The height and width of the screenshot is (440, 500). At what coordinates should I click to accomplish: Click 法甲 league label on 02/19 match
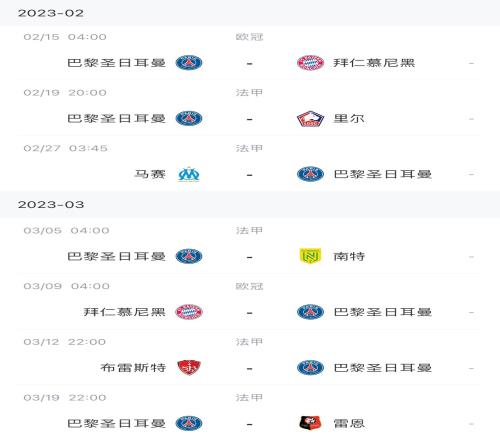tap(249, 92)
